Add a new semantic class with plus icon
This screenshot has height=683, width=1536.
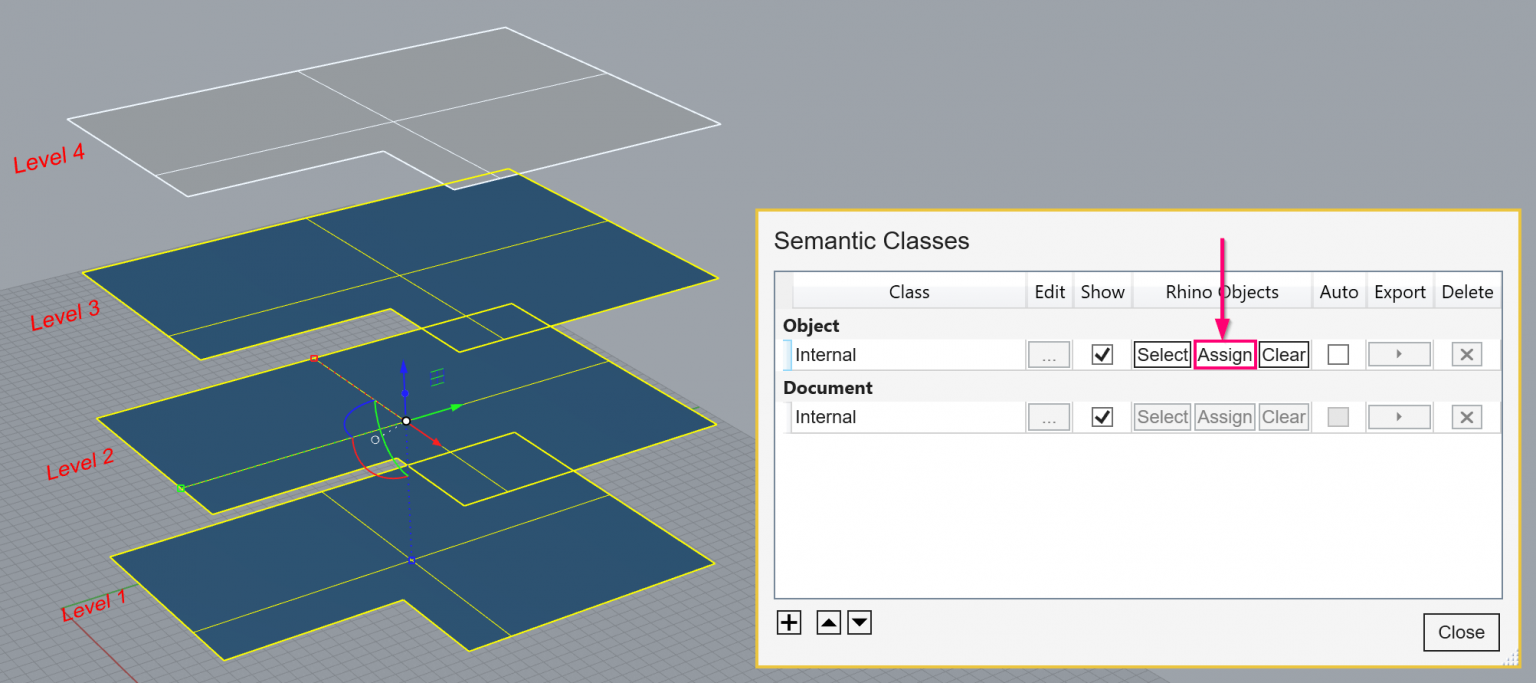(789, 623)
